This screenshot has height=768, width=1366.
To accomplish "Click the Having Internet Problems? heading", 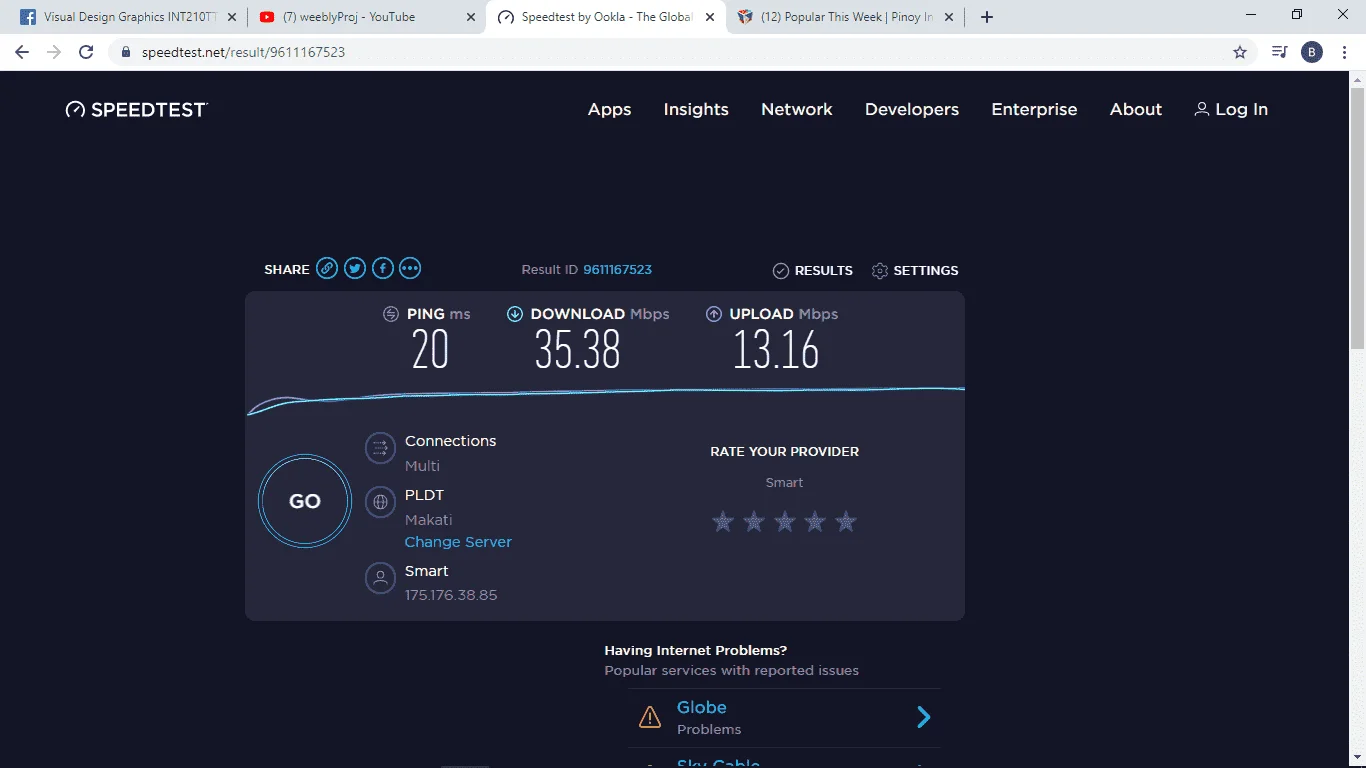I will point(696,650).
